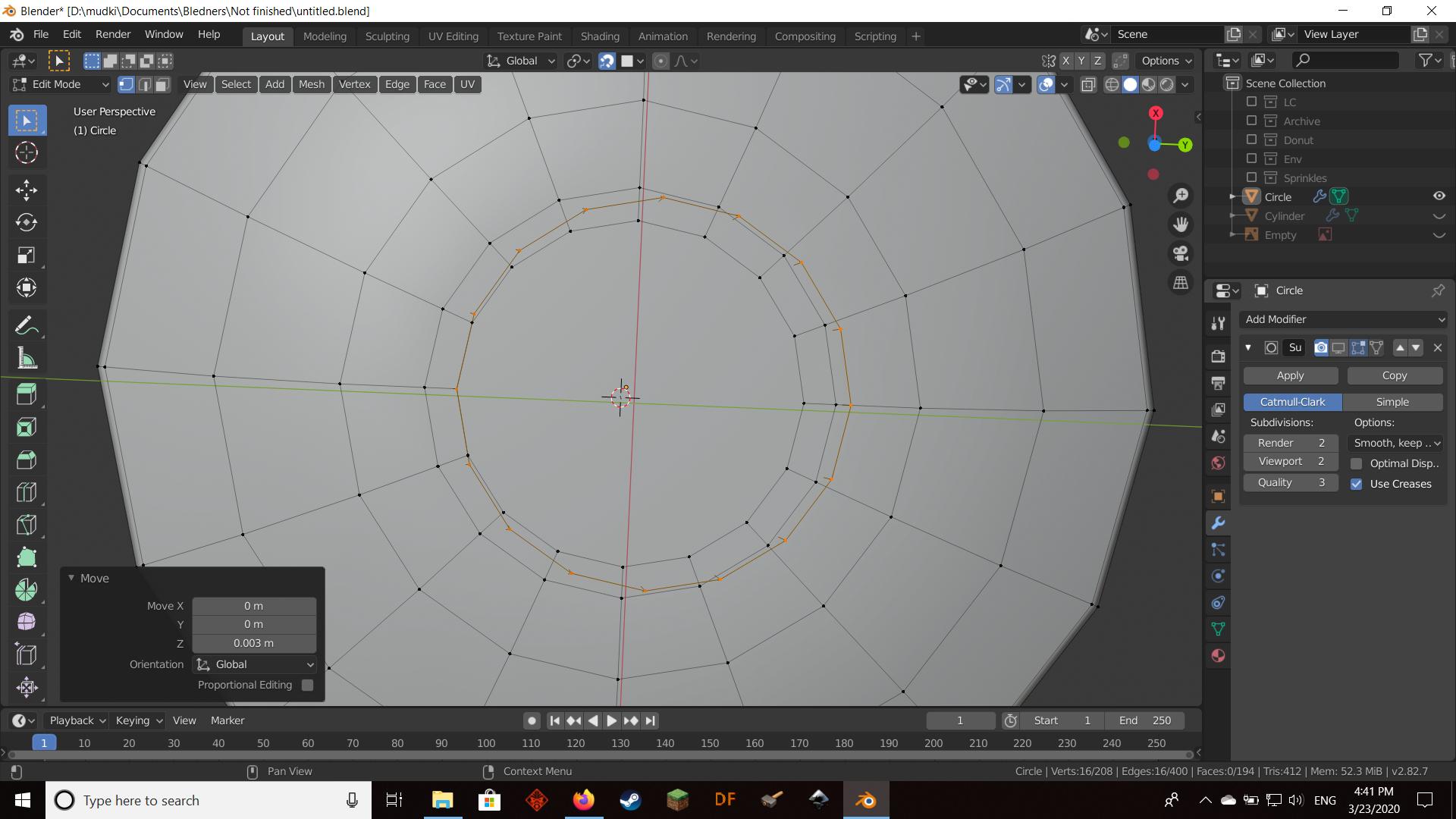Toggle the Donut collection checkbox
This screenshot has width=1456, height=819.
point(1251,140)
